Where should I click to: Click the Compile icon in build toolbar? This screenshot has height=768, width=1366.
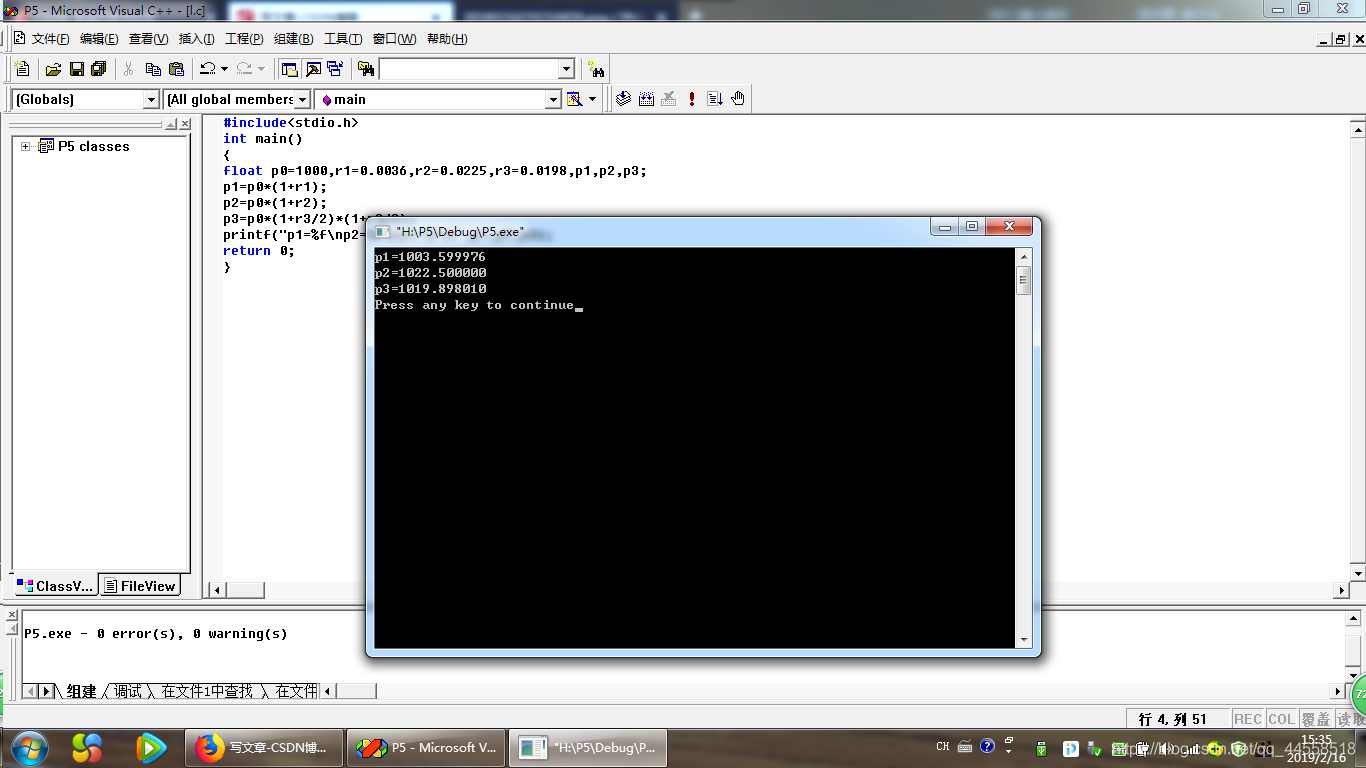click(623, 99)
